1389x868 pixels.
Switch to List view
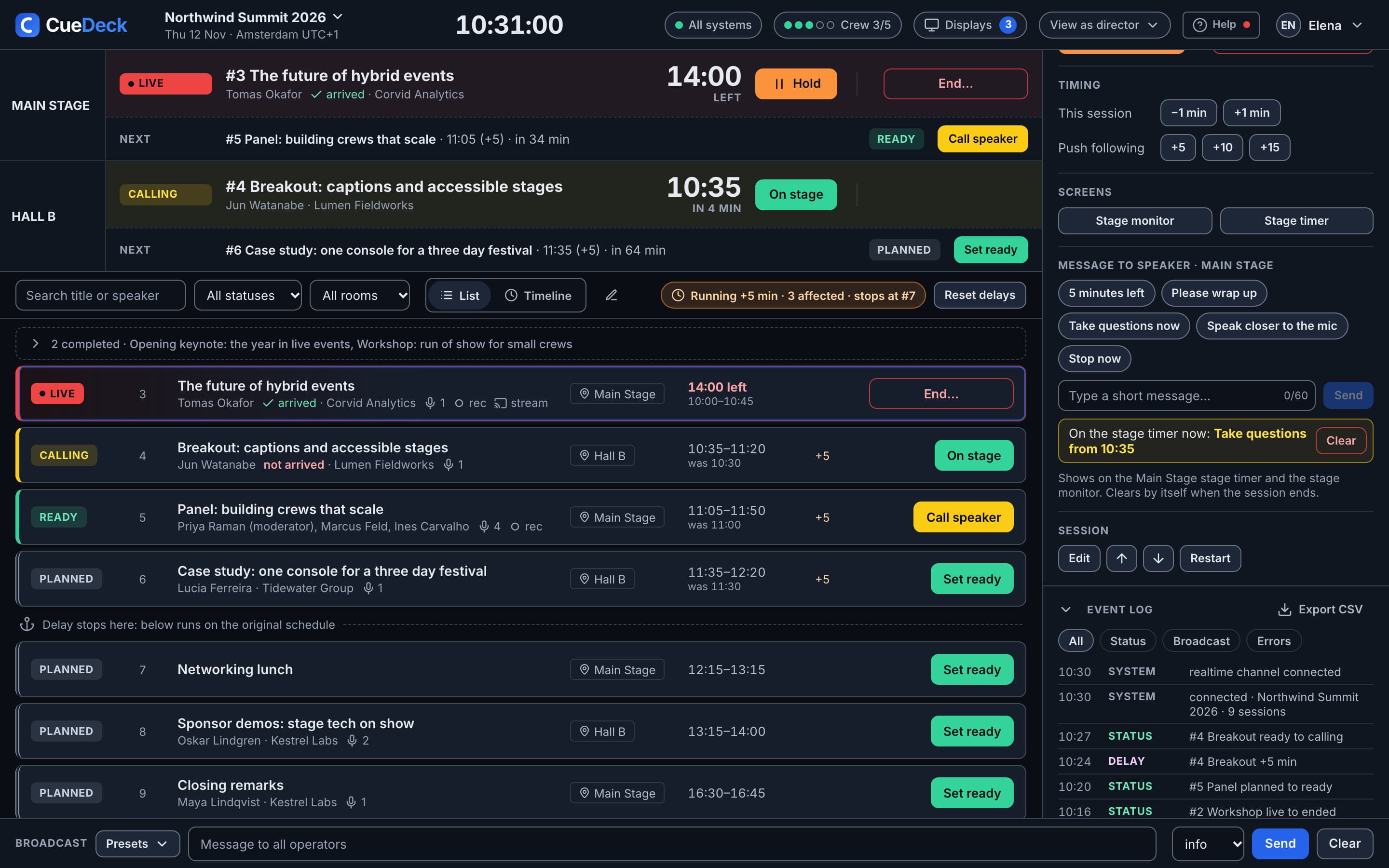coord(460,295)
